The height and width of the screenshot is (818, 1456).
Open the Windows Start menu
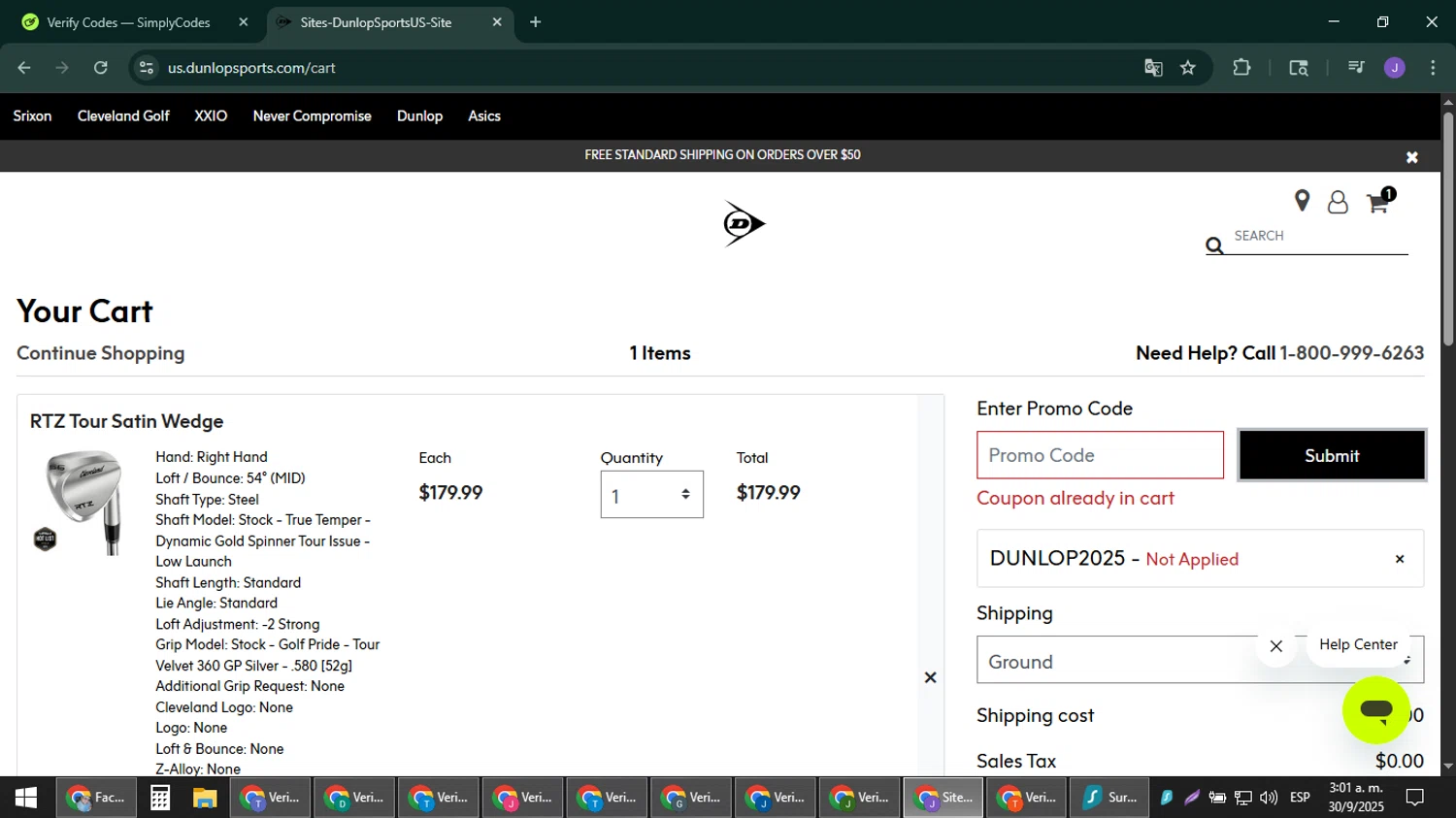[x=26, y=798]
